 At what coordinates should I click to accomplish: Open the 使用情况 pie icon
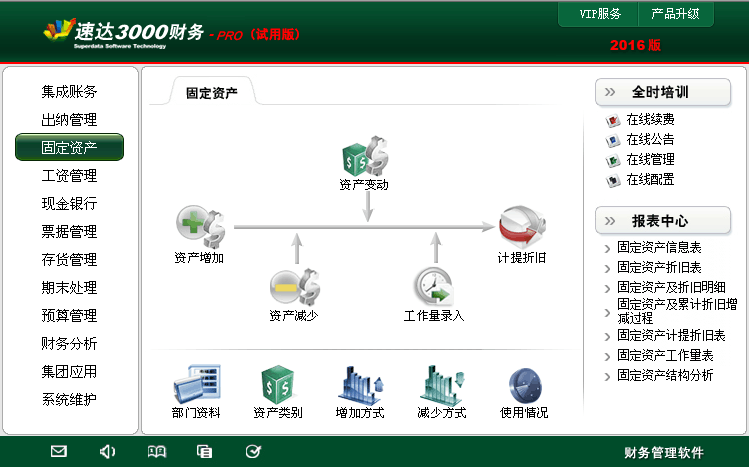coord(524,386)
